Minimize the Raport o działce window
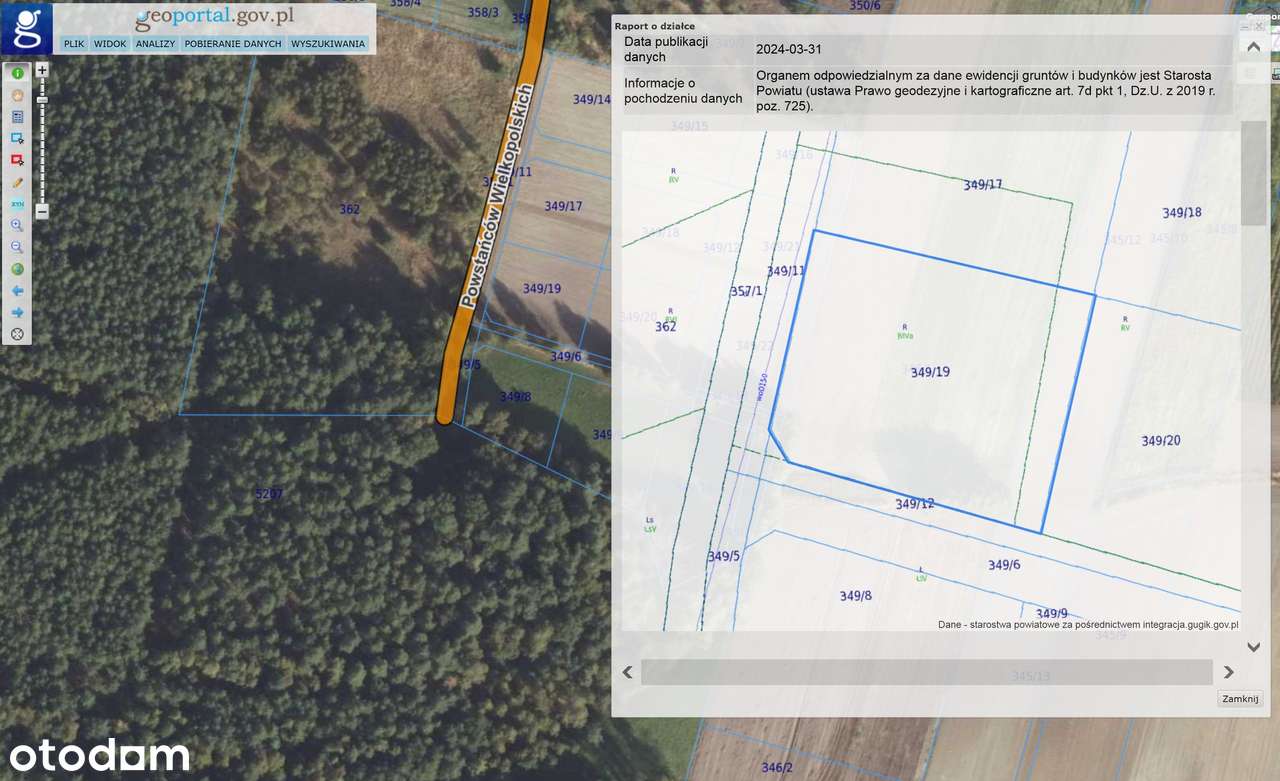 [1245, 27]
